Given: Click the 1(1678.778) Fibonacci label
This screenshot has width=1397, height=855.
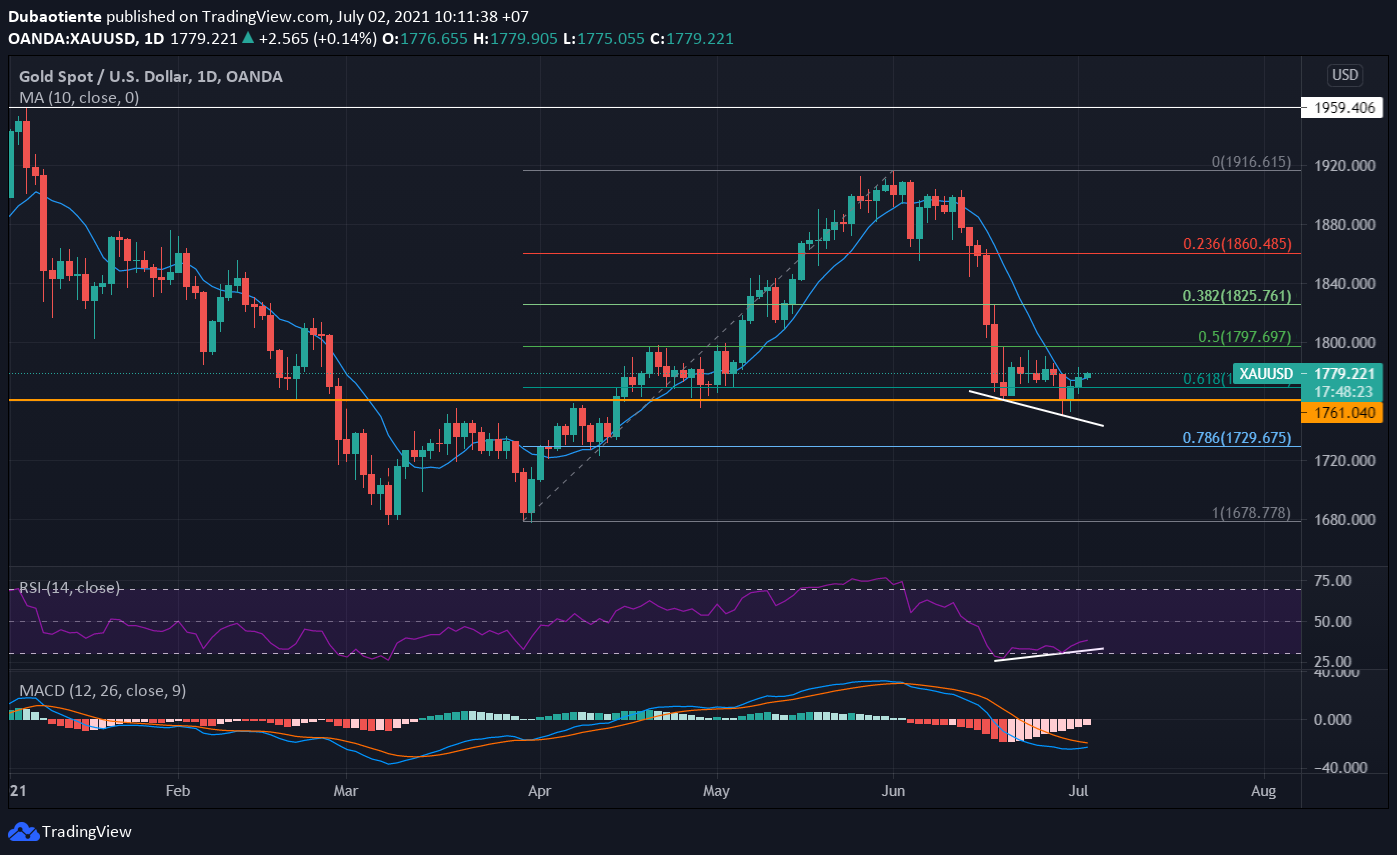Looking at the screenshot, I should coord(1251,512).
